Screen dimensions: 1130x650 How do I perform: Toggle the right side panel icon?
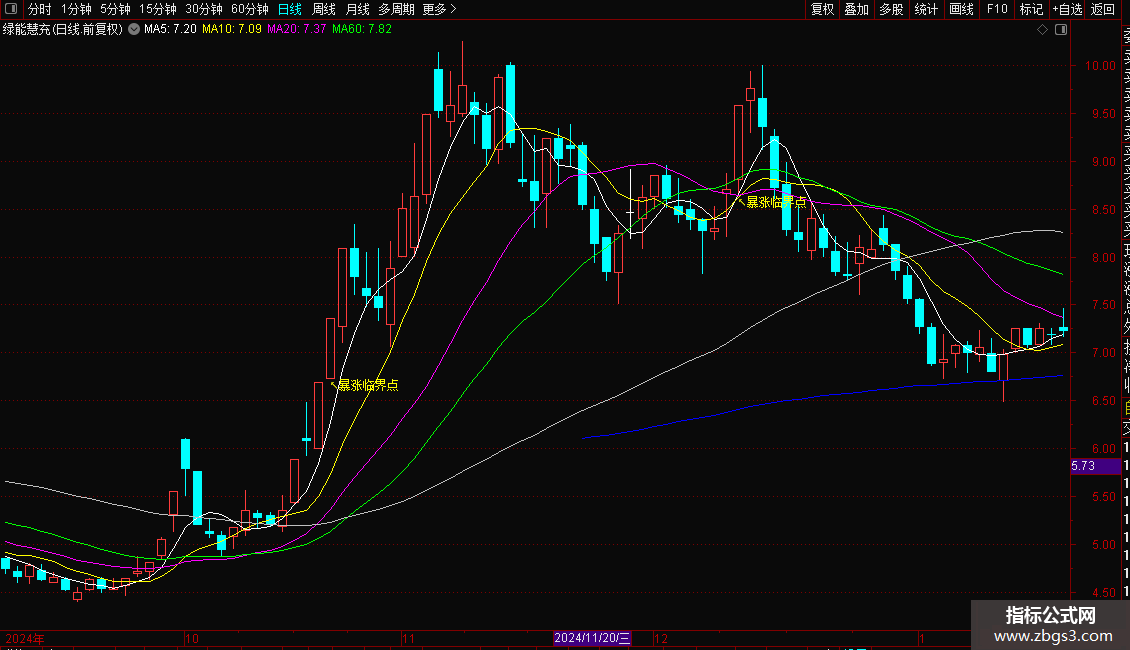coord(1061,30)
